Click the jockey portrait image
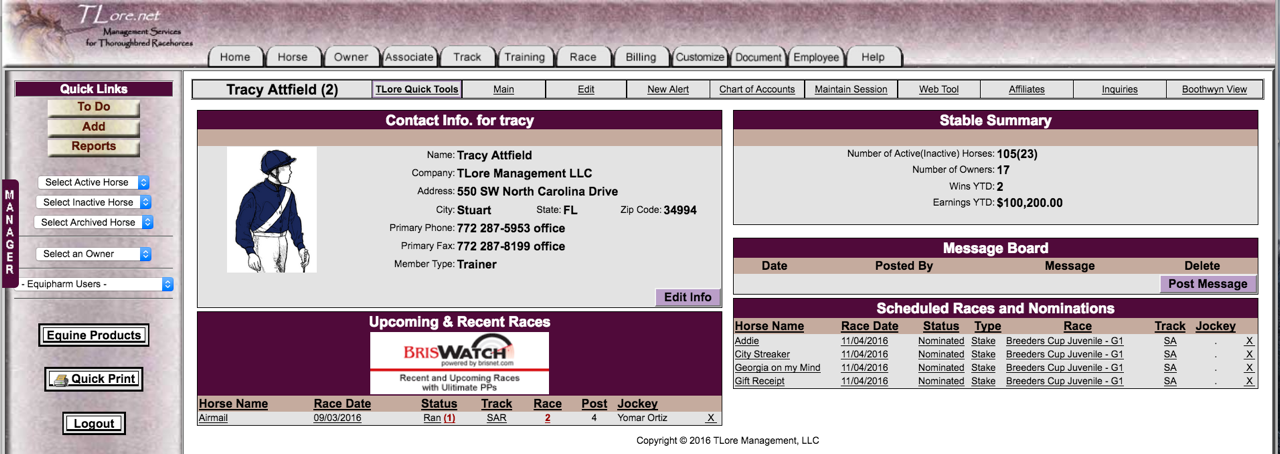The width and height of the screenshot is (1280, 454). point(271,210)
